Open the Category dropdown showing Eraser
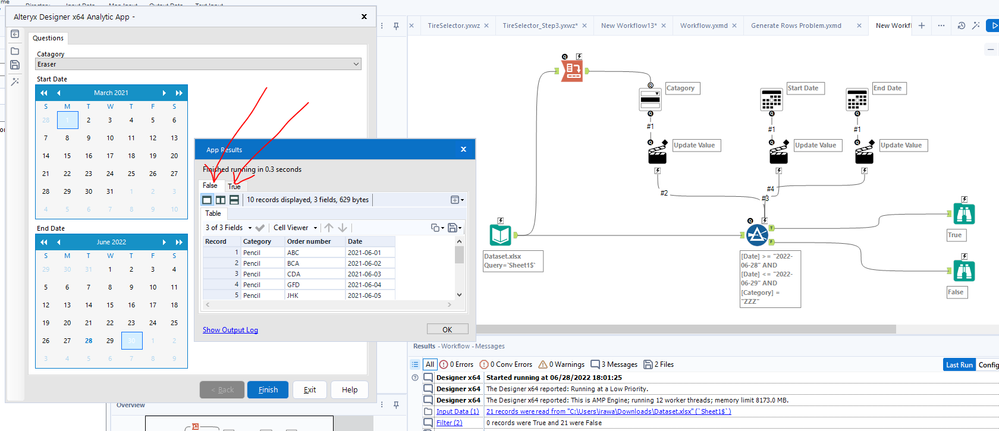The width and height of the screenshot is (999, 431). click(198, 64)
